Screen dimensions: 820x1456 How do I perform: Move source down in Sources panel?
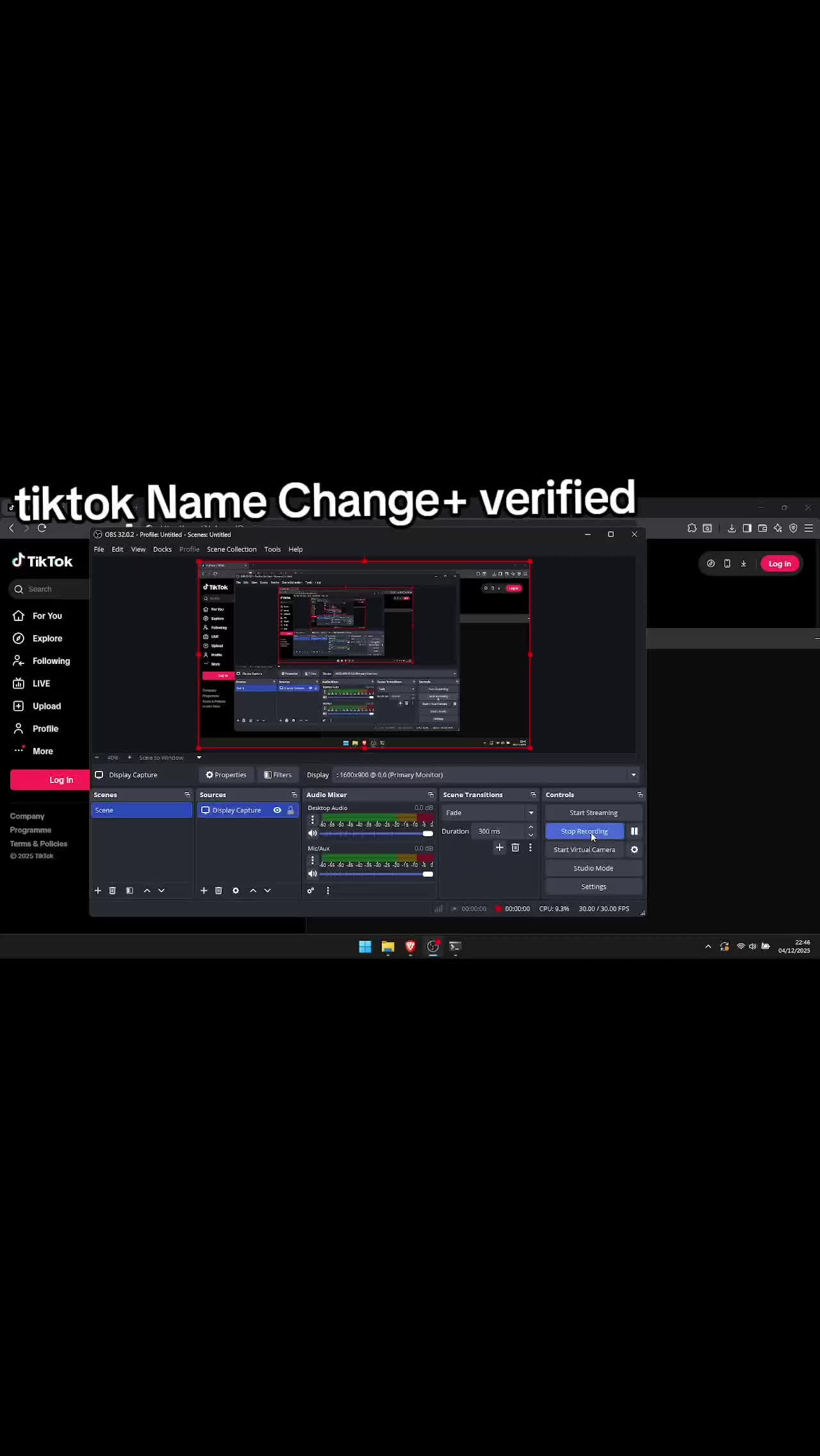[268, 890]
